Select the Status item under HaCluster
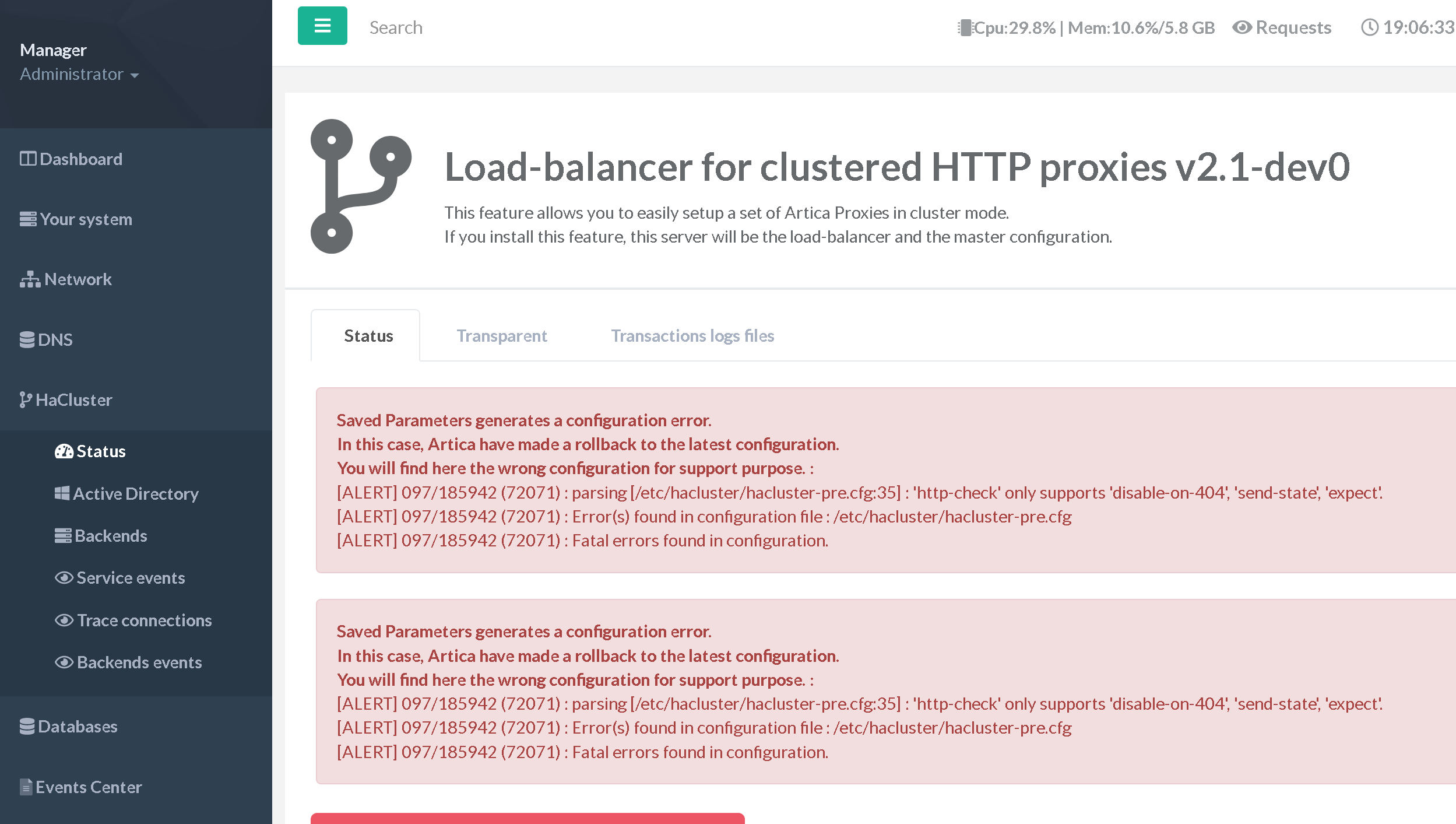 pos(100,451)
